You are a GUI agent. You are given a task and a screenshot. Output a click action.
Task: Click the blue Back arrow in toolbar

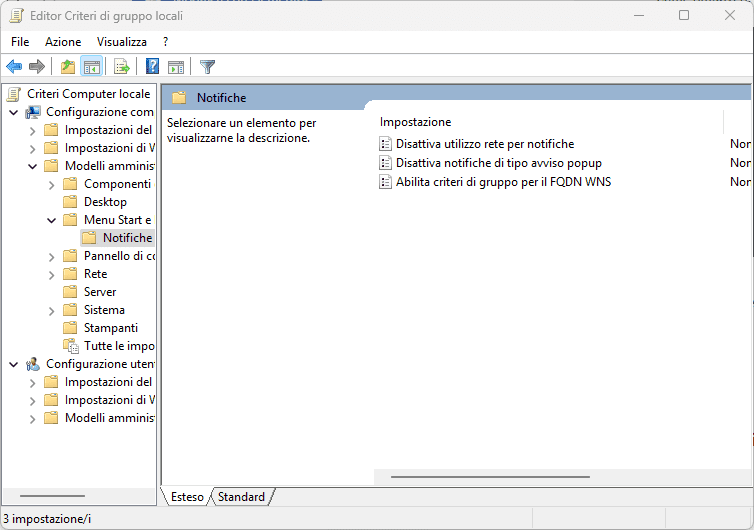click(x=14, y=67)
